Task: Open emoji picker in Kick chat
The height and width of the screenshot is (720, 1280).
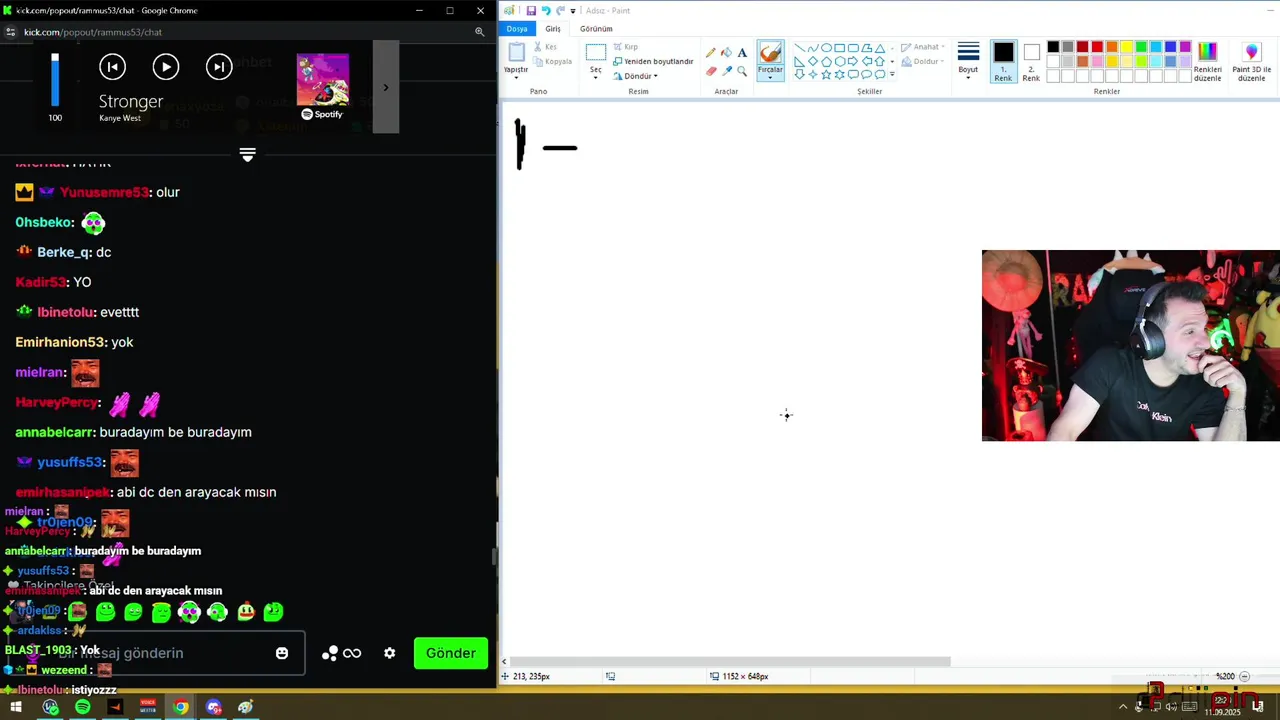Action: click(x=282, y=653)
